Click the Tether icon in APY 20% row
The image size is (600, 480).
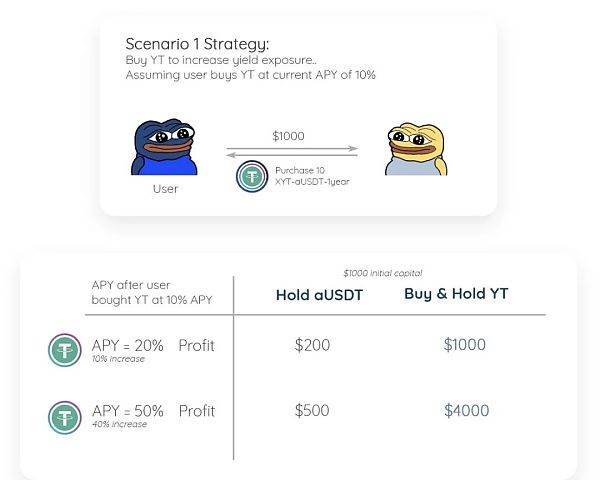coord(65,350)
